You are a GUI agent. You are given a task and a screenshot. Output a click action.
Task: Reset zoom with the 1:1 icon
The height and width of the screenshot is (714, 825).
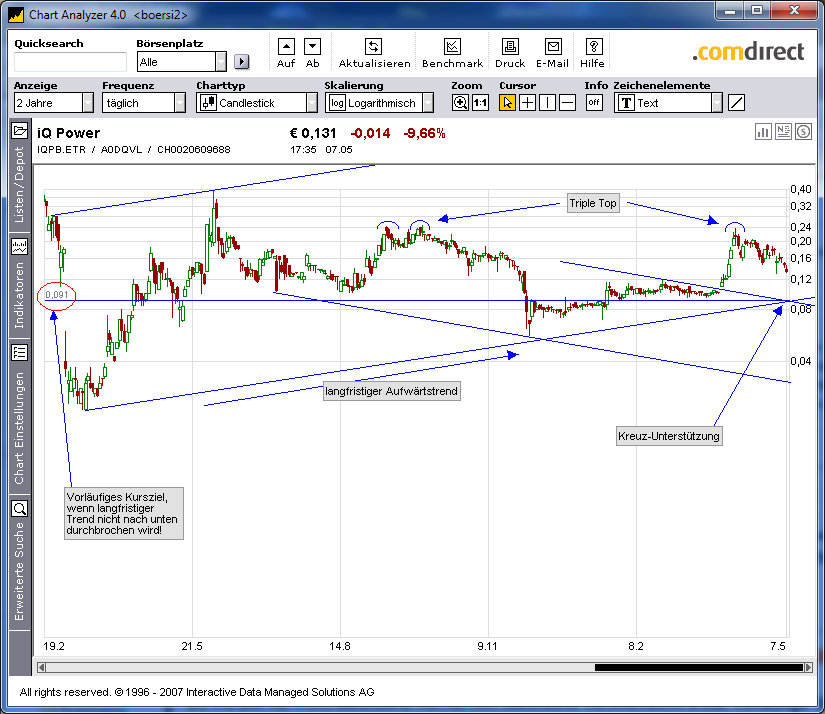pyautogui.click(x=480, y=102)
